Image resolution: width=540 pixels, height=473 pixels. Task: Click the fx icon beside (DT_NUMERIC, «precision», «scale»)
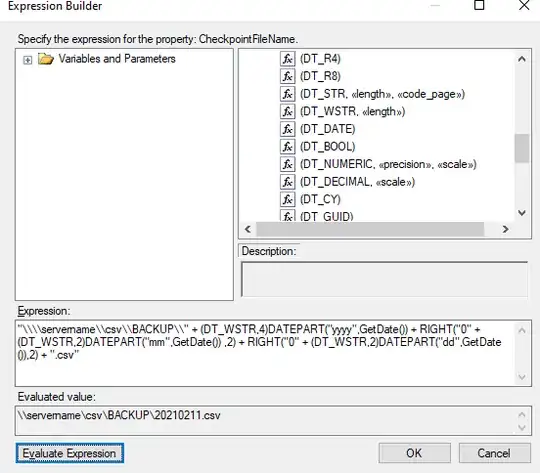tap(287, 164)
